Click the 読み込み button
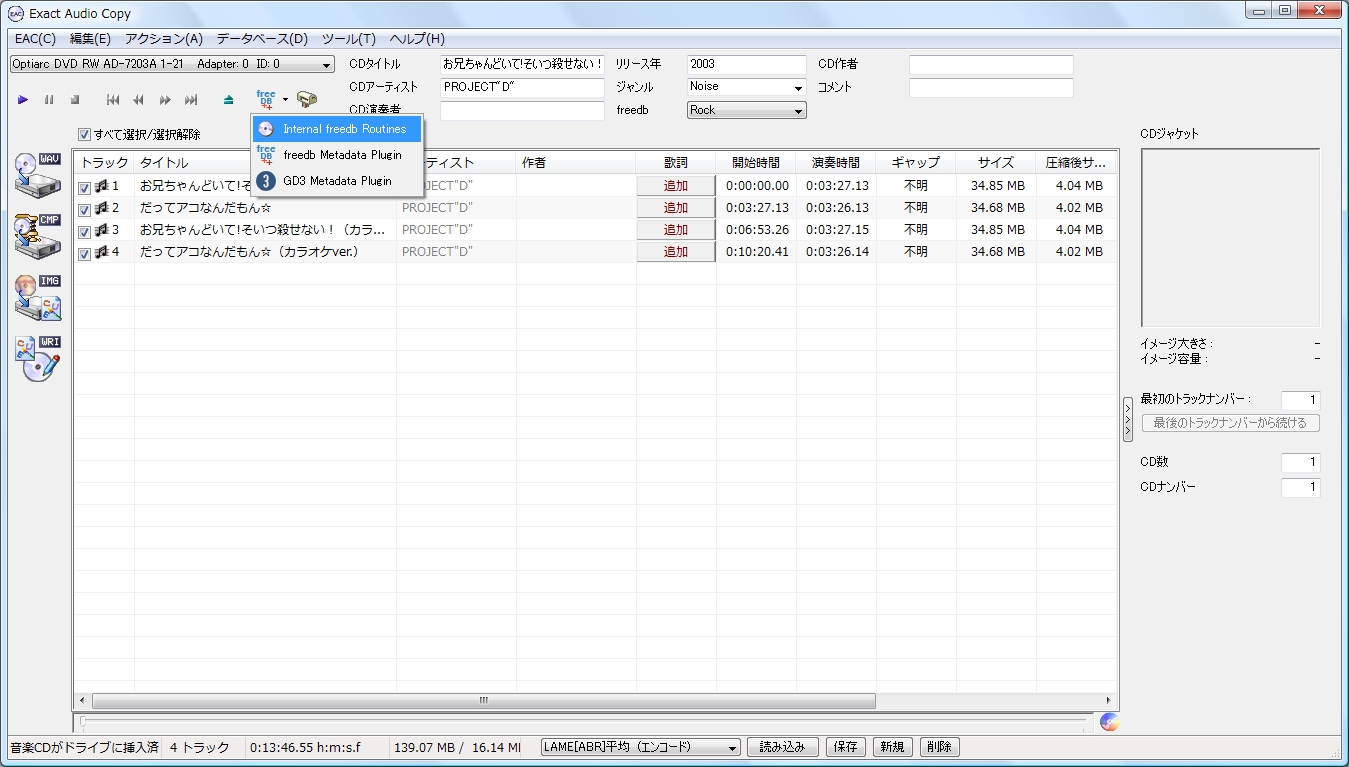Viewport: 1349px width, 767px height. (783, 747)
